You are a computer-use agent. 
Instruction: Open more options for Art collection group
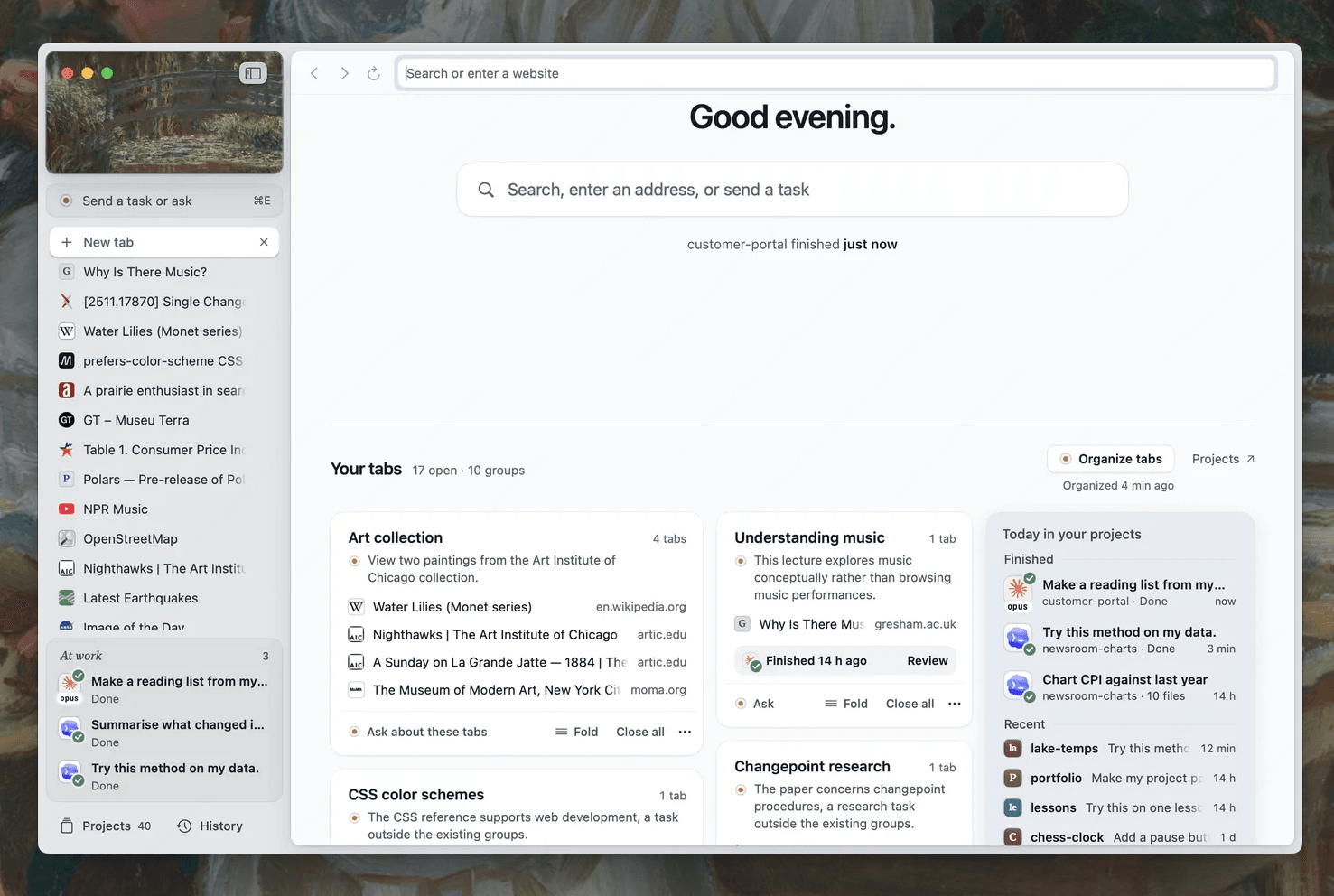[685, 732]
